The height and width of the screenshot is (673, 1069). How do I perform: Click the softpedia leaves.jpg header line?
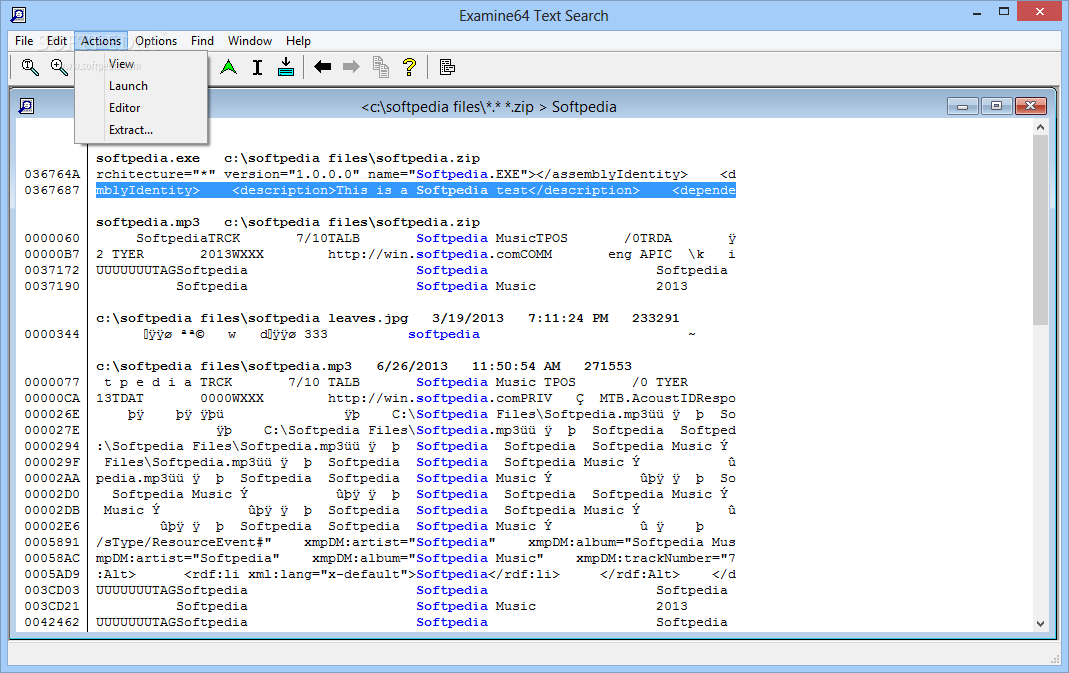387,318
